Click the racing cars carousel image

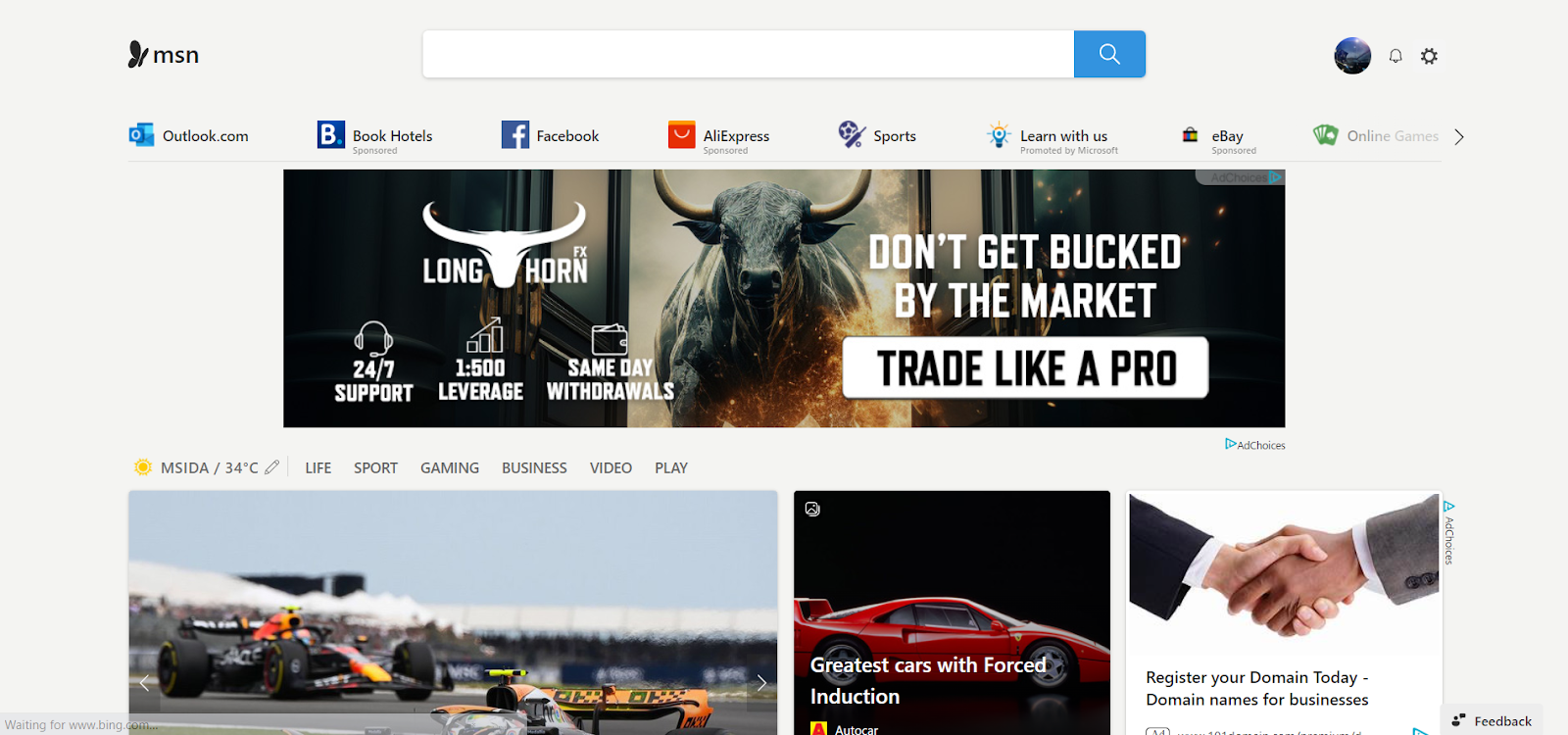453,612
